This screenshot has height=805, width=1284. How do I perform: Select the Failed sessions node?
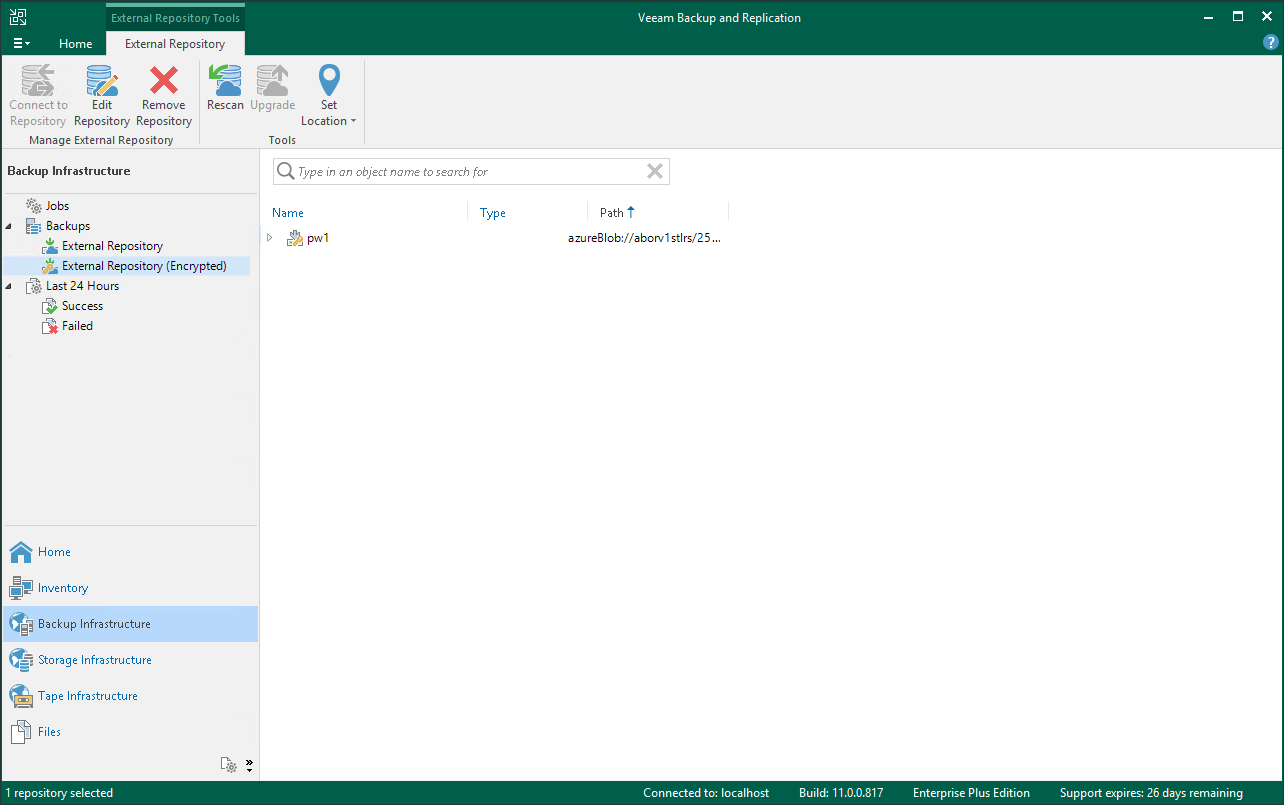click(x=77, y=325)
